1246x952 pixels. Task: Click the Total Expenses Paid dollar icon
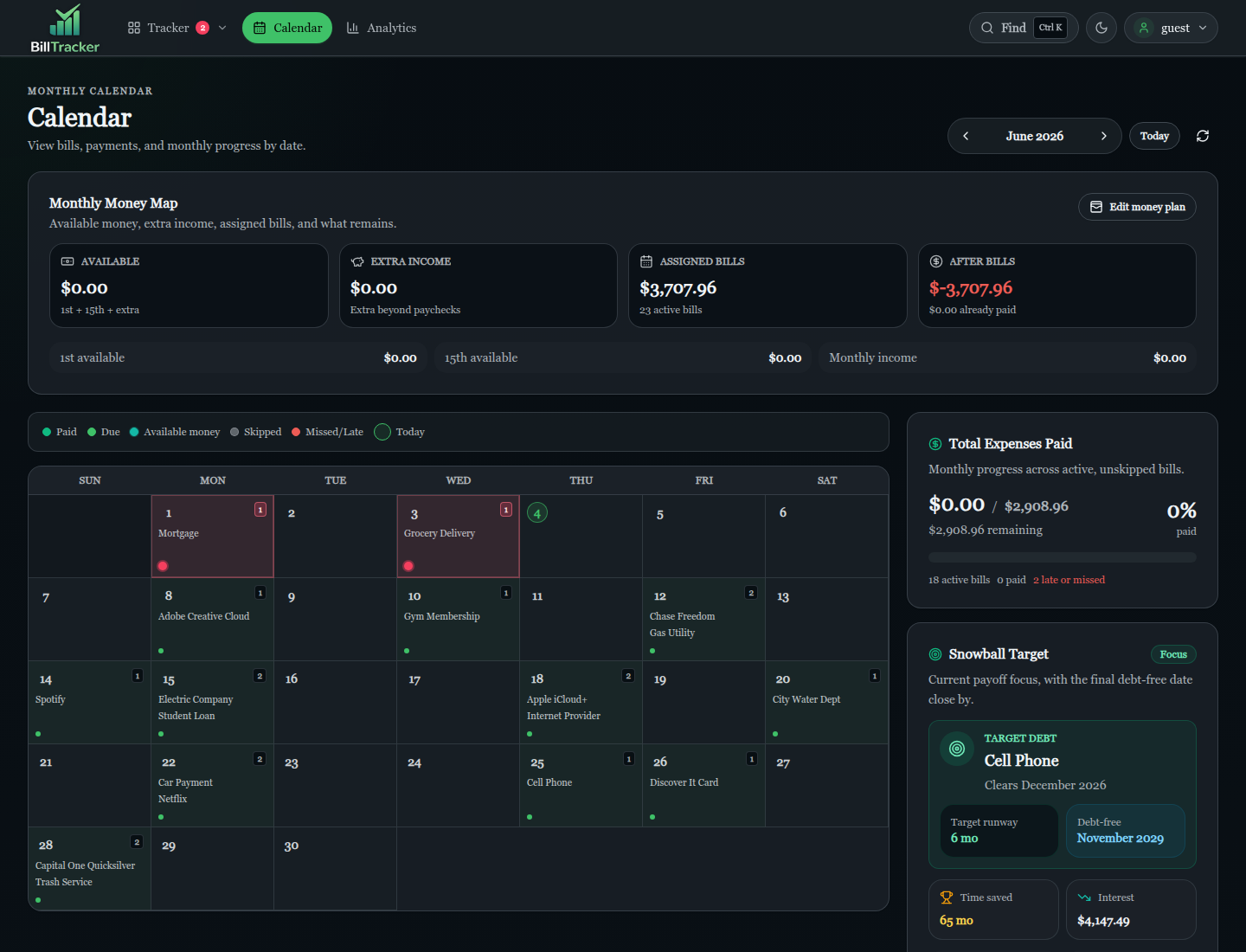[935, 444]
